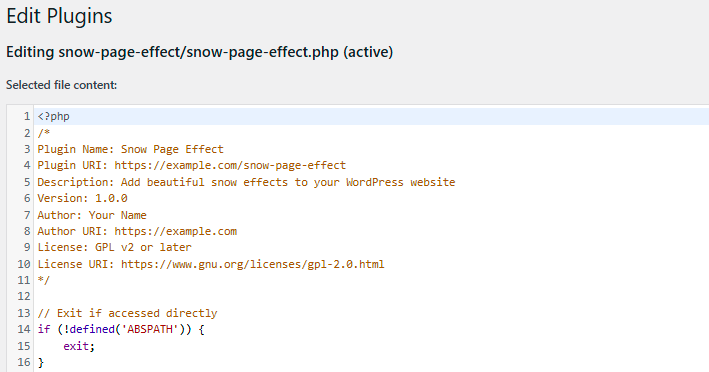709x372 pixels.
Task: Click 'Author URI: https://example.com' line
Action: [137, 231]
